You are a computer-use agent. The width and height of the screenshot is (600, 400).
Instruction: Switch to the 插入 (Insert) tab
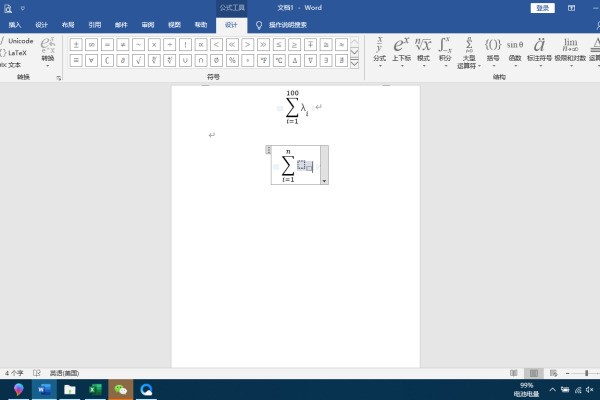pyautogui.click(x=15, y=23)
